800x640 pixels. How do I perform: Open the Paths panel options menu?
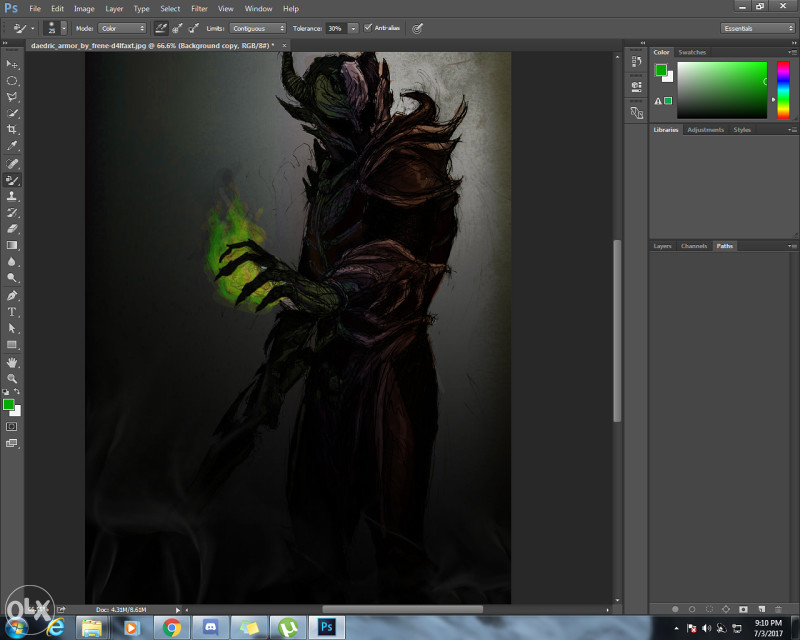[x=792, y=246]
